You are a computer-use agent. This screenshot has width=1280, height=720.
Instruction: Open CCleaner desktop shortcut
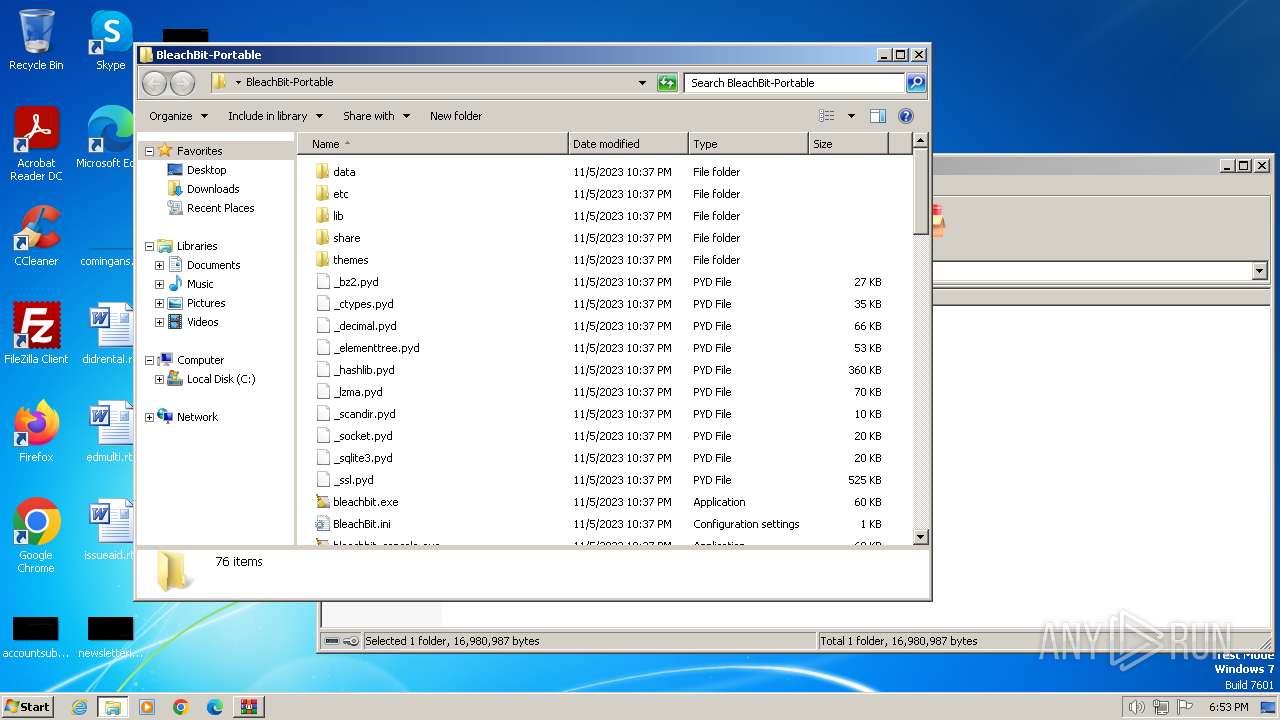tap(36, 236)
